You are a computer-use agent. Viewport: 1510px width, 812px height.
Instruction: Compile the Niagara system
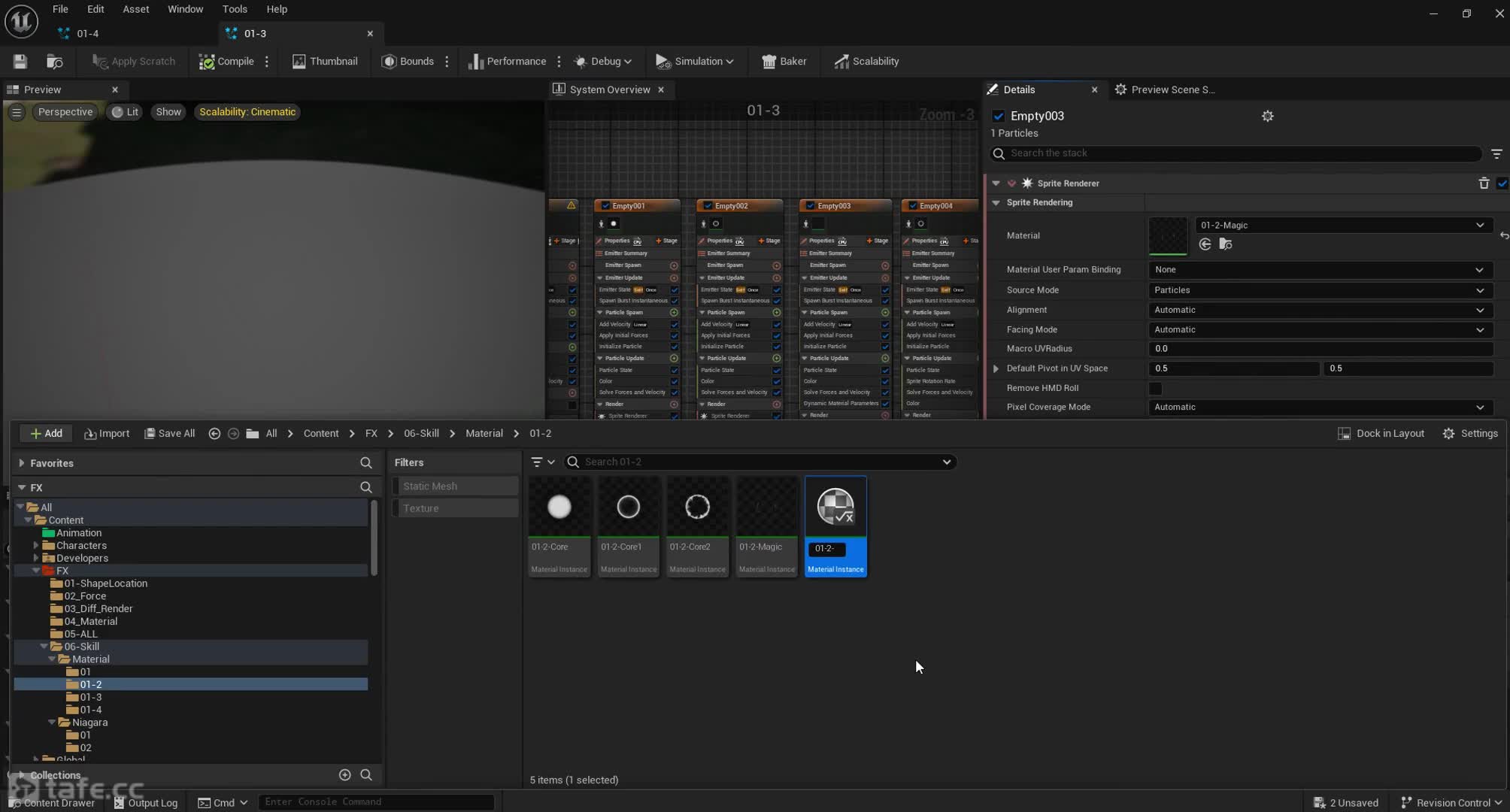point(226,62)
